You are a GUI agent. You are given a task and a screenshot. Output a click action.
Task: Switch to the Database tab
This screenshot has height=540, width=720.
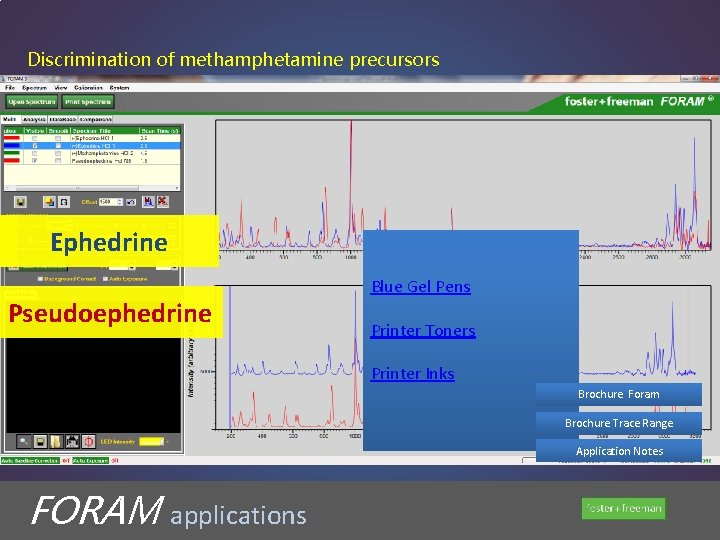[x=62, y=119]
